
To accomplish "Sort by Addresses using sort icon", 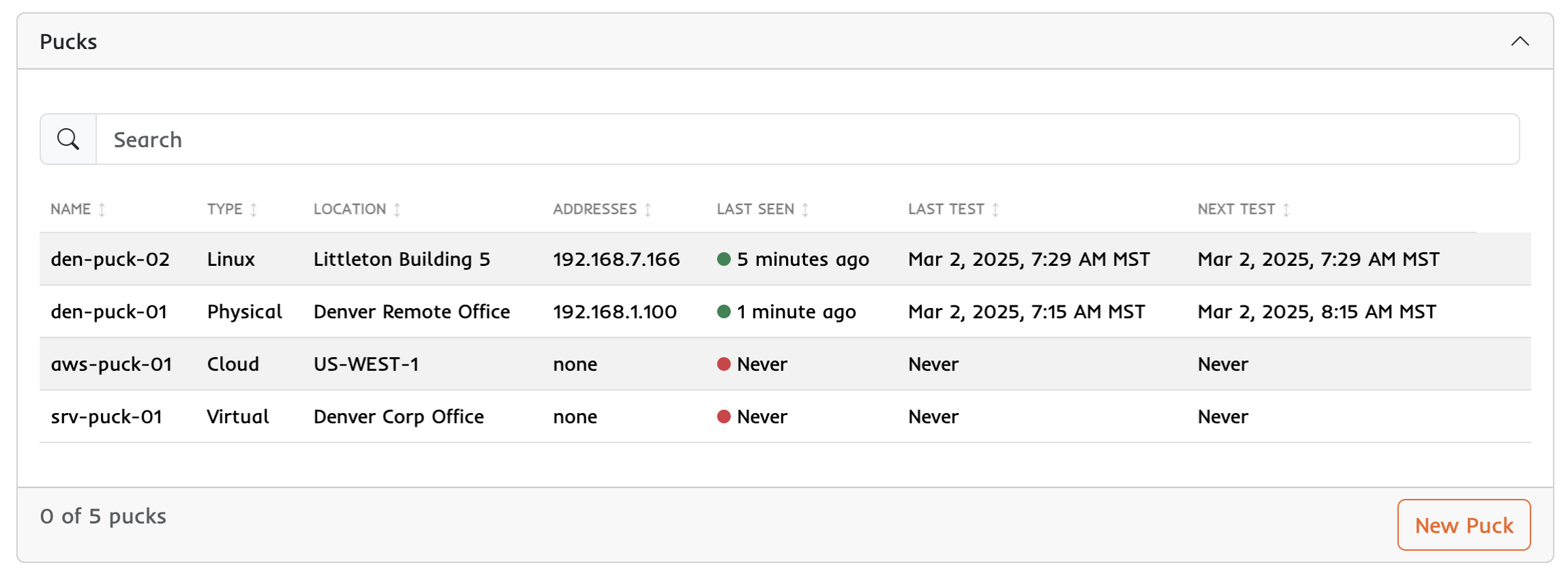I will [648, 210].
